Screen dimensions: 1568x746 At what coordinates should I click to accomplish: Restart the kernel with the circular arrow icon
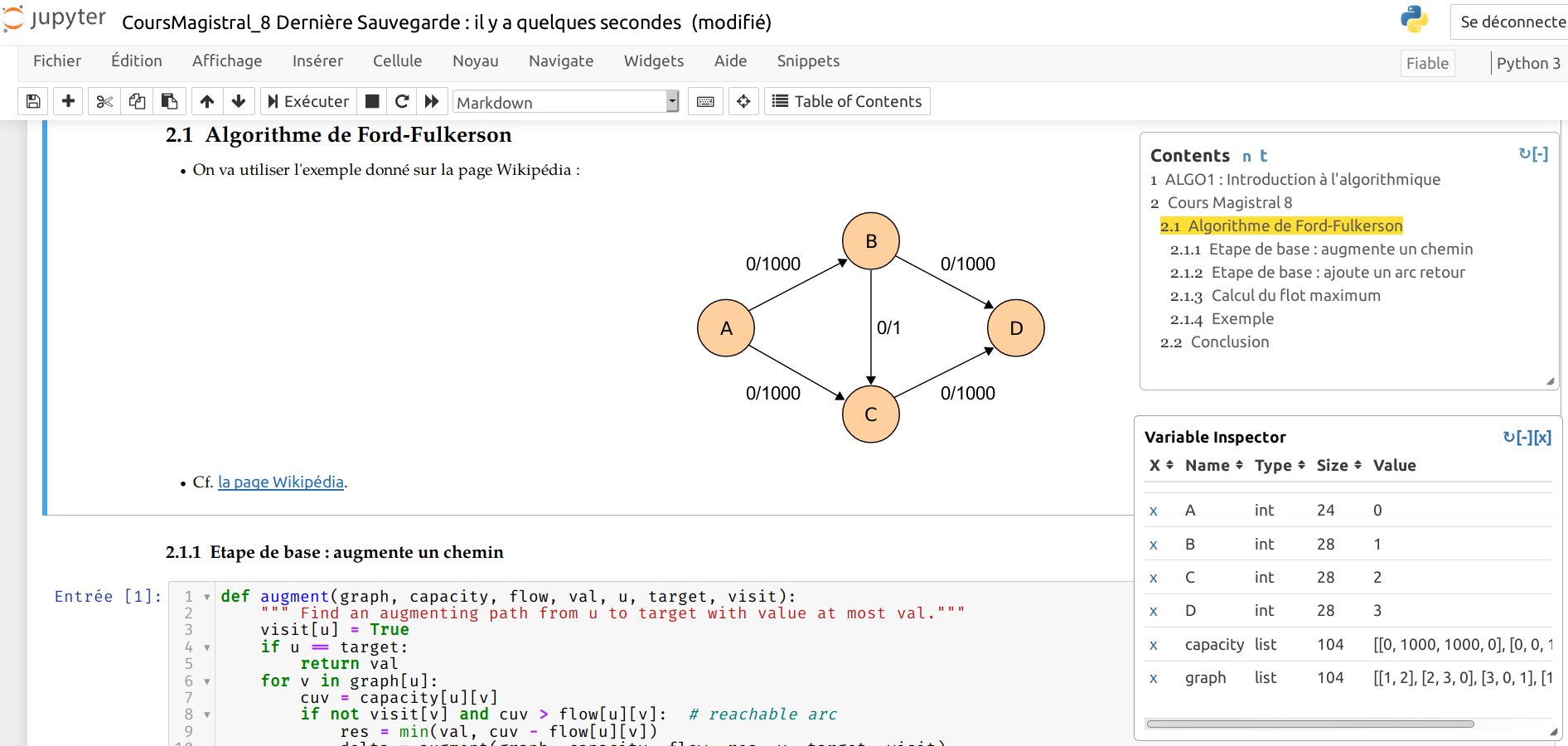[x=402, y=101]
